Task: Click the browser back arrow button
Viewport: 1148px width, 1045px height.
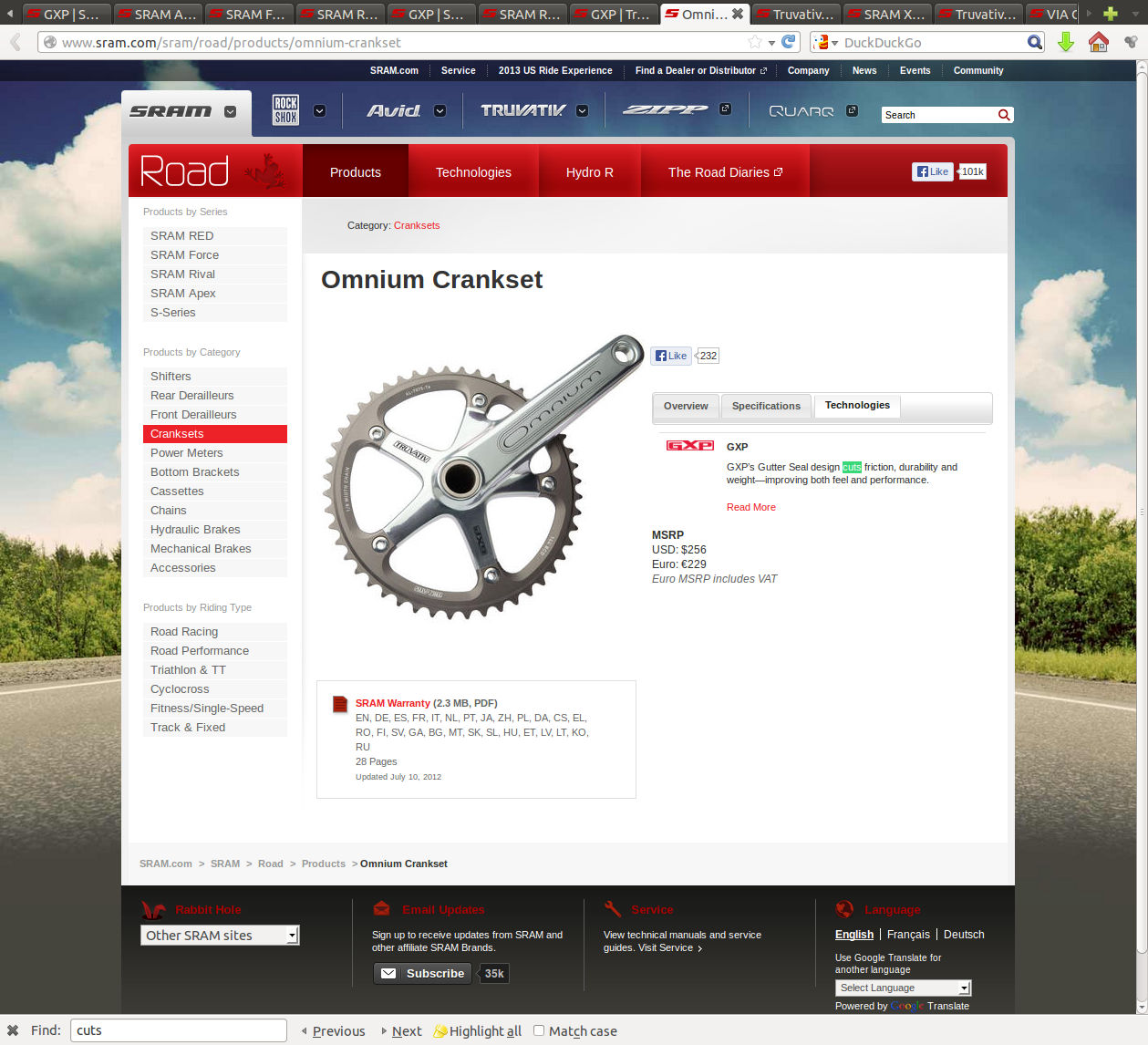Action: coord(16,42)
